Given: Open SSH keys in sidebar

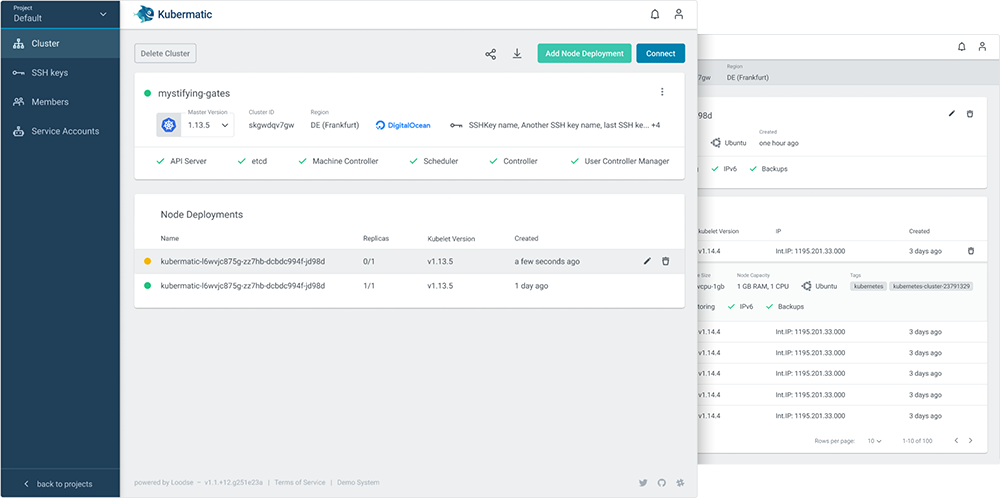Looking at the screenshot, I should (x=60, y=73).
